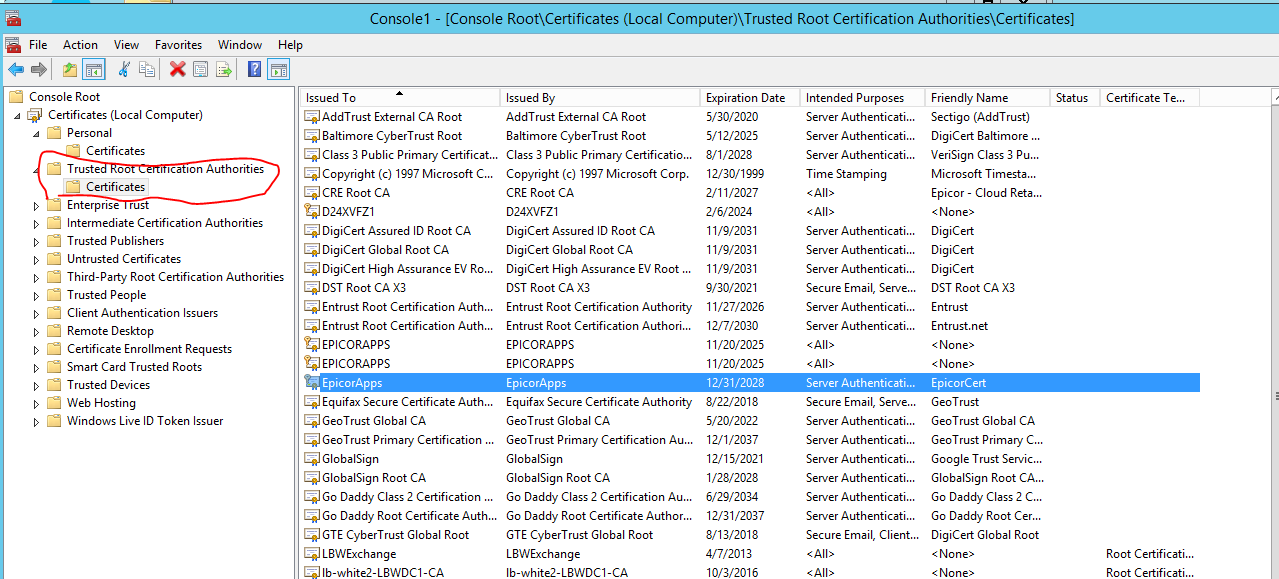
Task: Toggle Show/Hide Console Tree button
Action: 93,69
